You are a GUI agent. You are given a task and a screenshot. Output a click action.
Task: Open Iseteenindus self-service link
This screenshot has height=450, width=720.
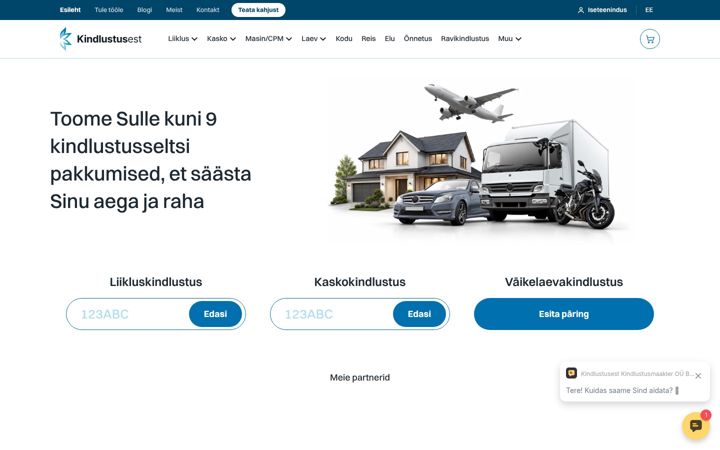point(607,10)
